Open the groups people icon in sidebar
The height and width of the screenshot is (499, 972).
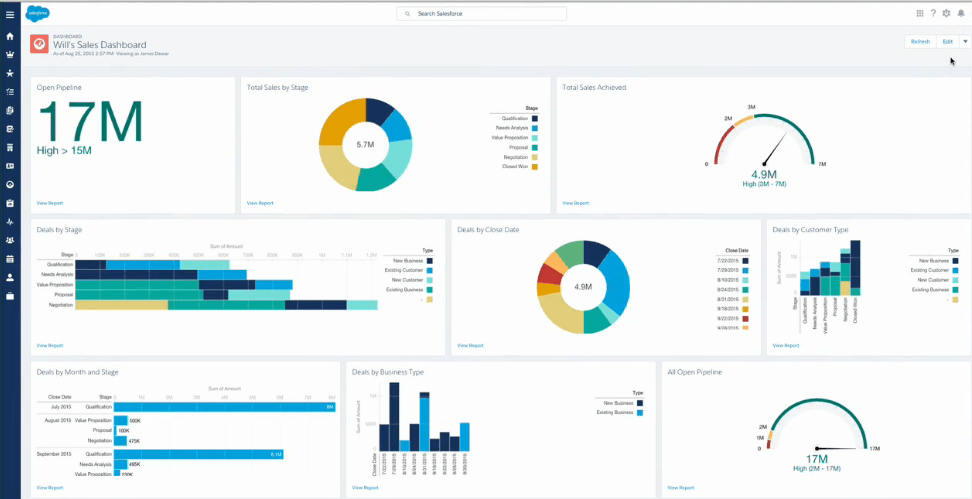(10, 241)
